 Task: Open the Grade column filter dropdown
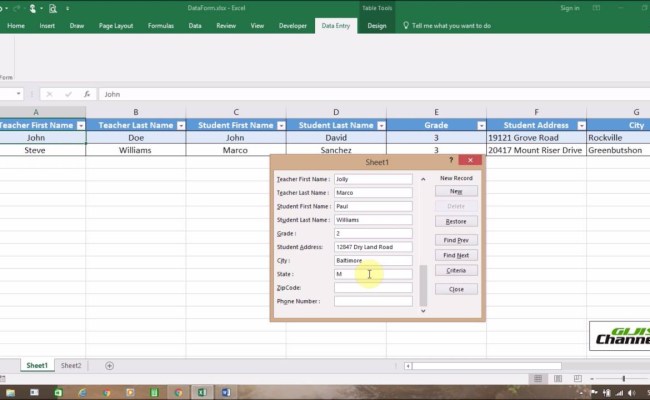481,125
